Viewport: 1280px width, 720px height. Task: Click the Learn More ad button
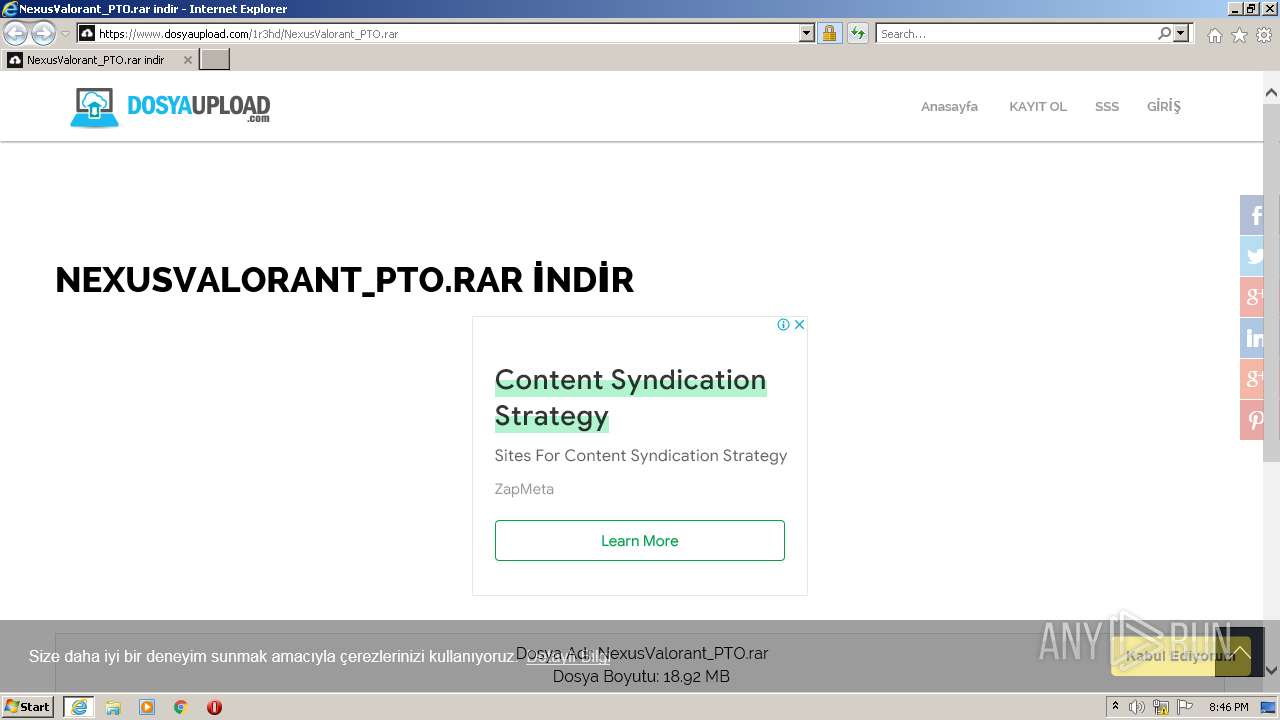640,541
